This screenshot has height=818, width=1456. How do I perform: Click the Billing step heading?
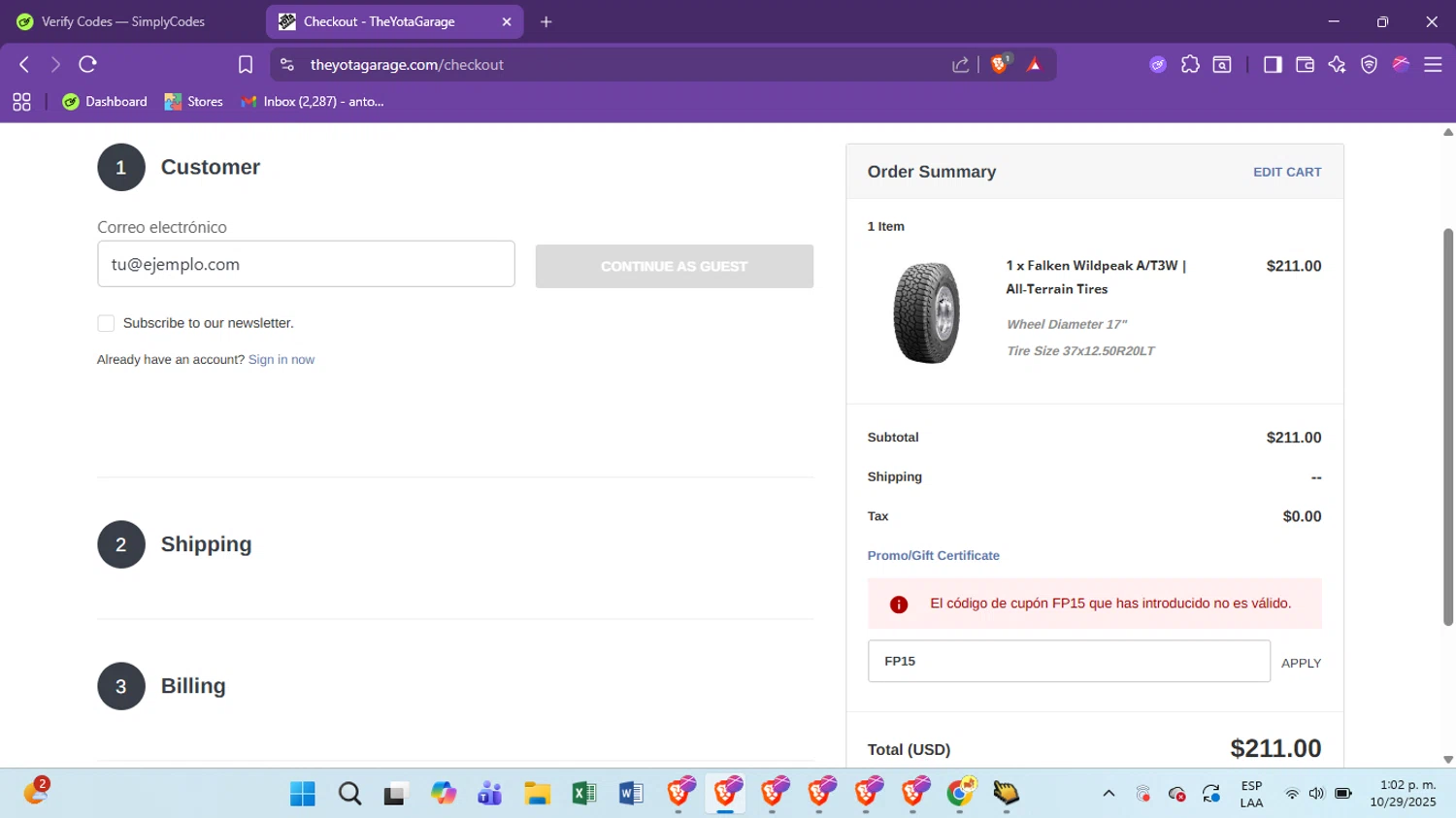point(193,686)
